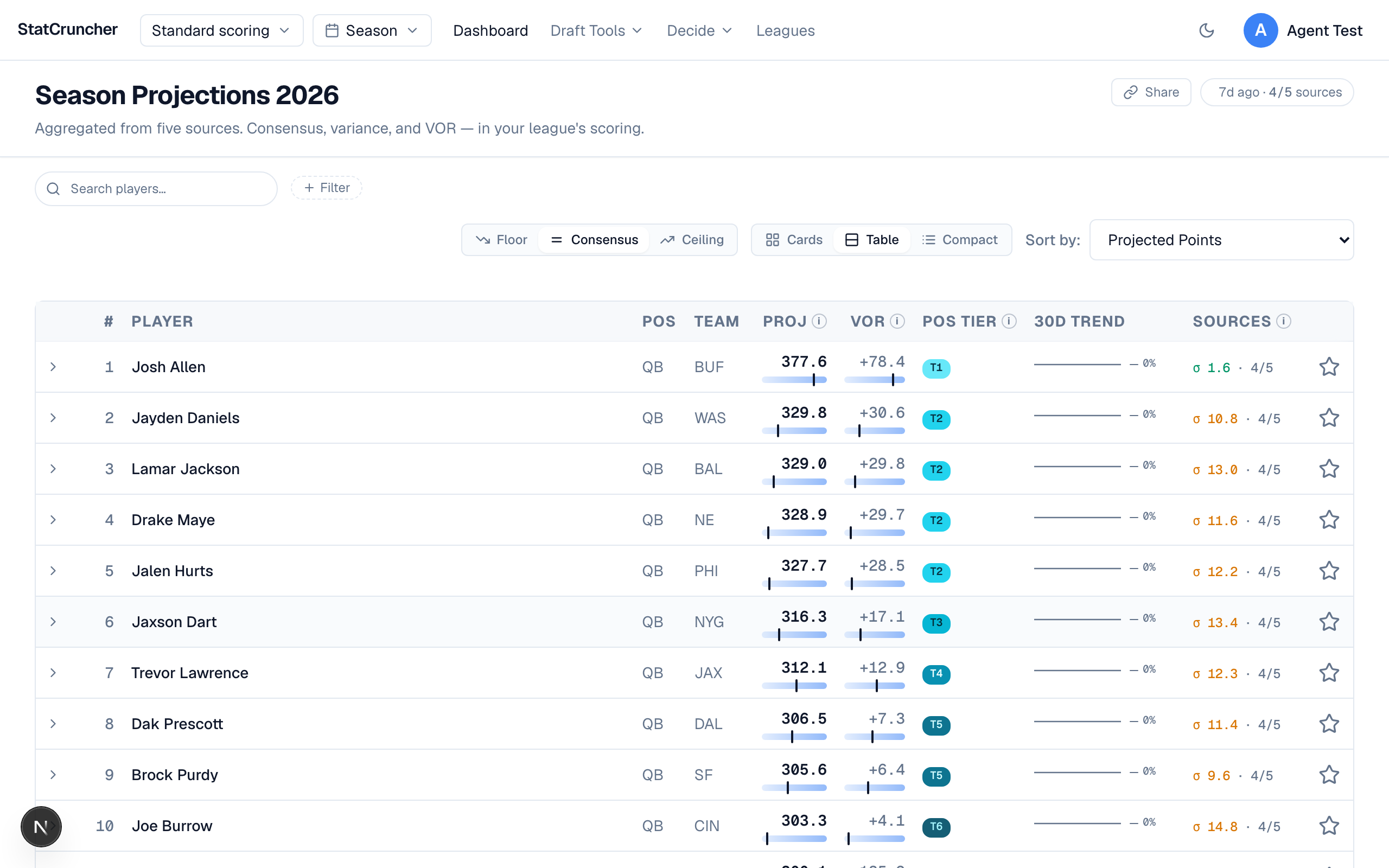Click the Agent Test avatar circle
Screen dimensions: 1389x868
1260,30
